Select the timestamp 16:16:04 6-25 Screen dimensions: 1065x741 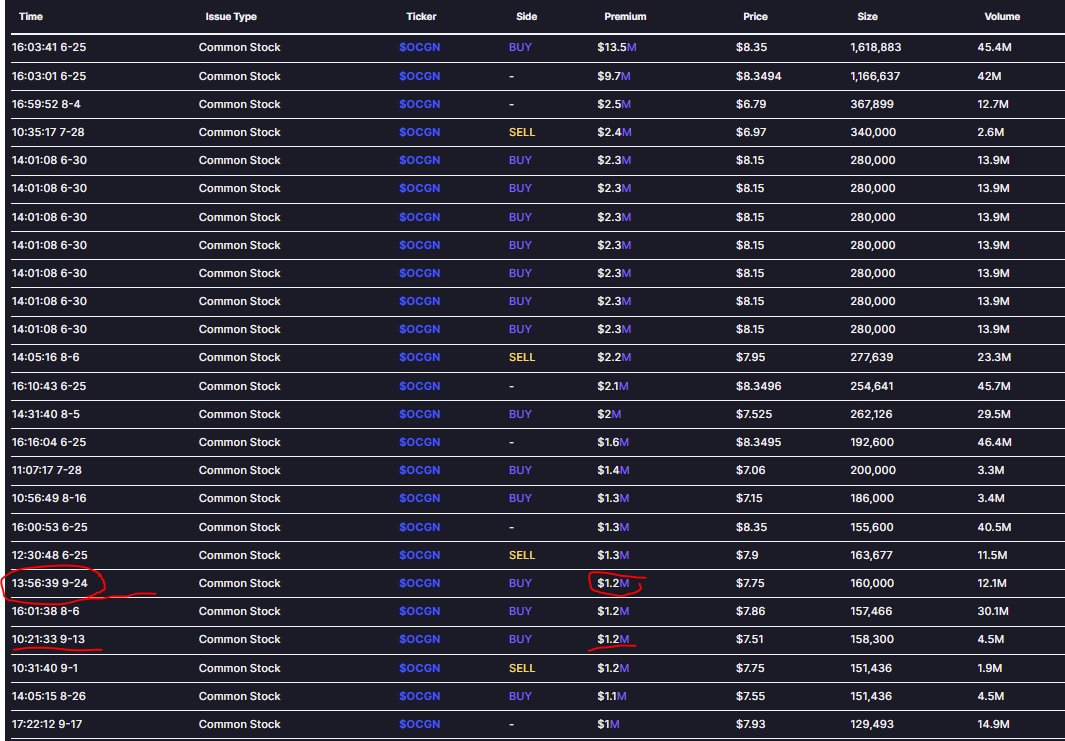pos(49,442)
